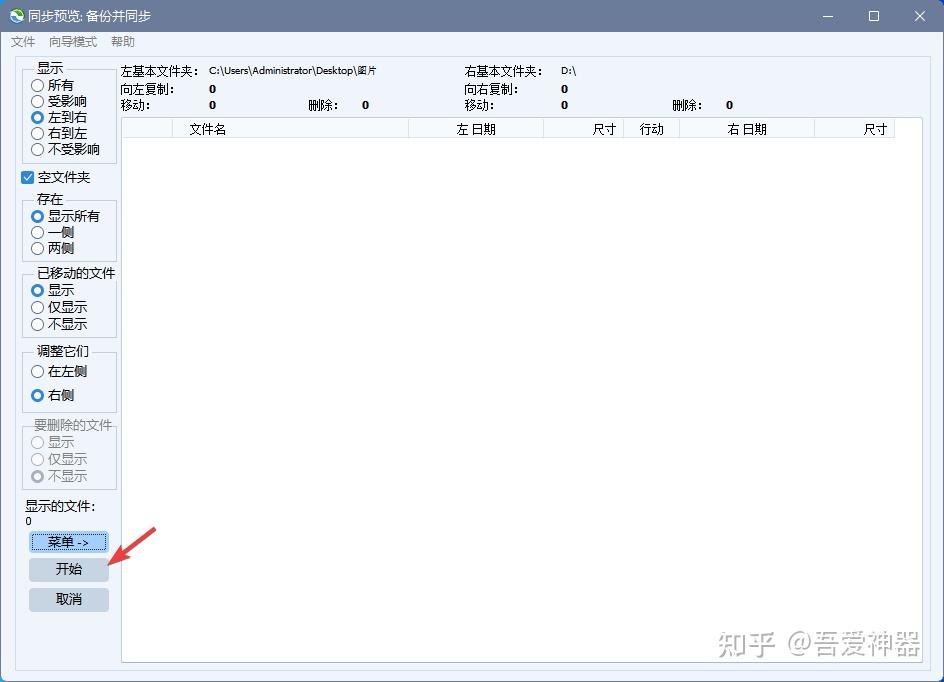Click the 行动 column header
This screenshot has height=682, width=944.
pos(651,129)
